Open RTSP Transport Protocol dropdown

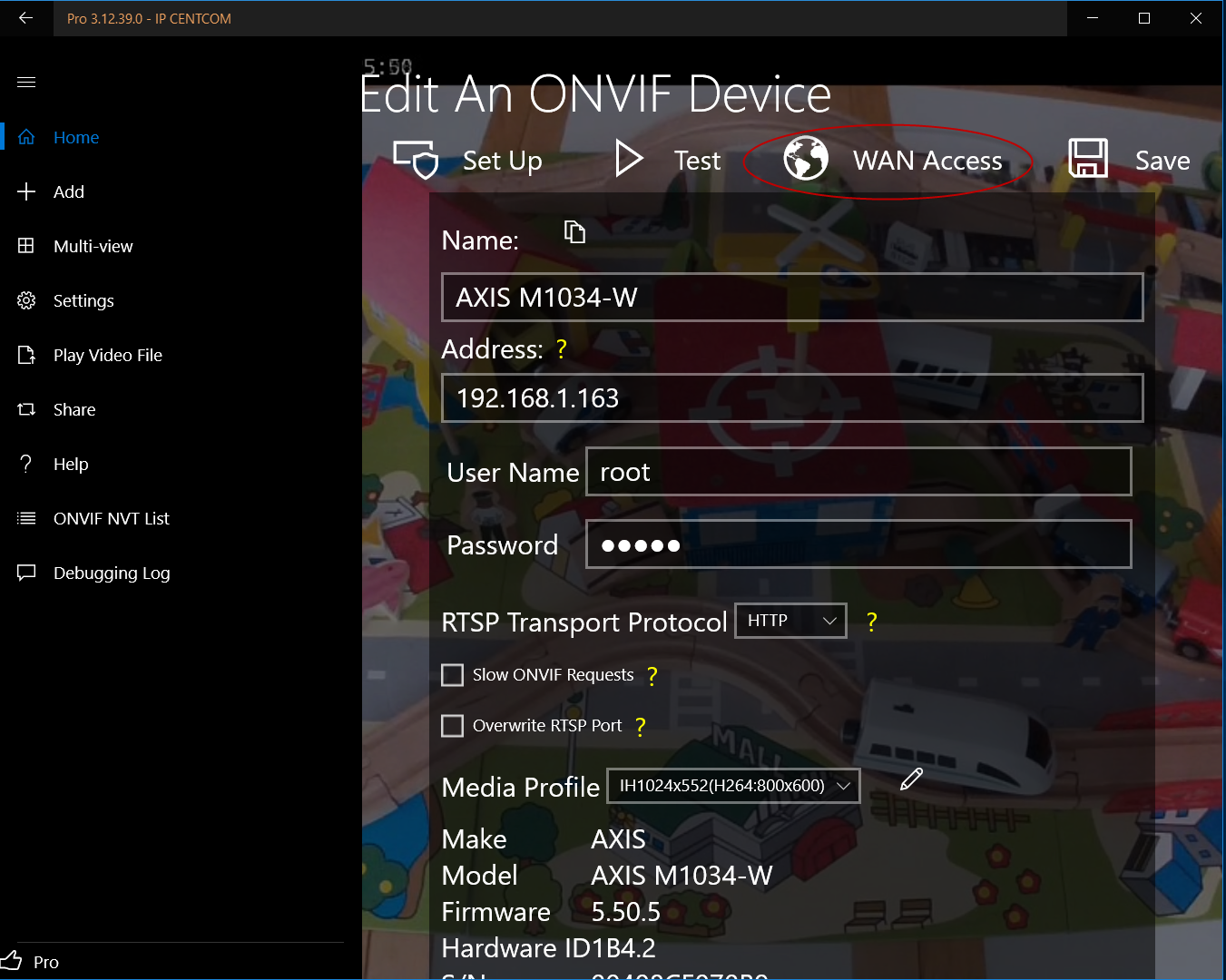point(790,621)
